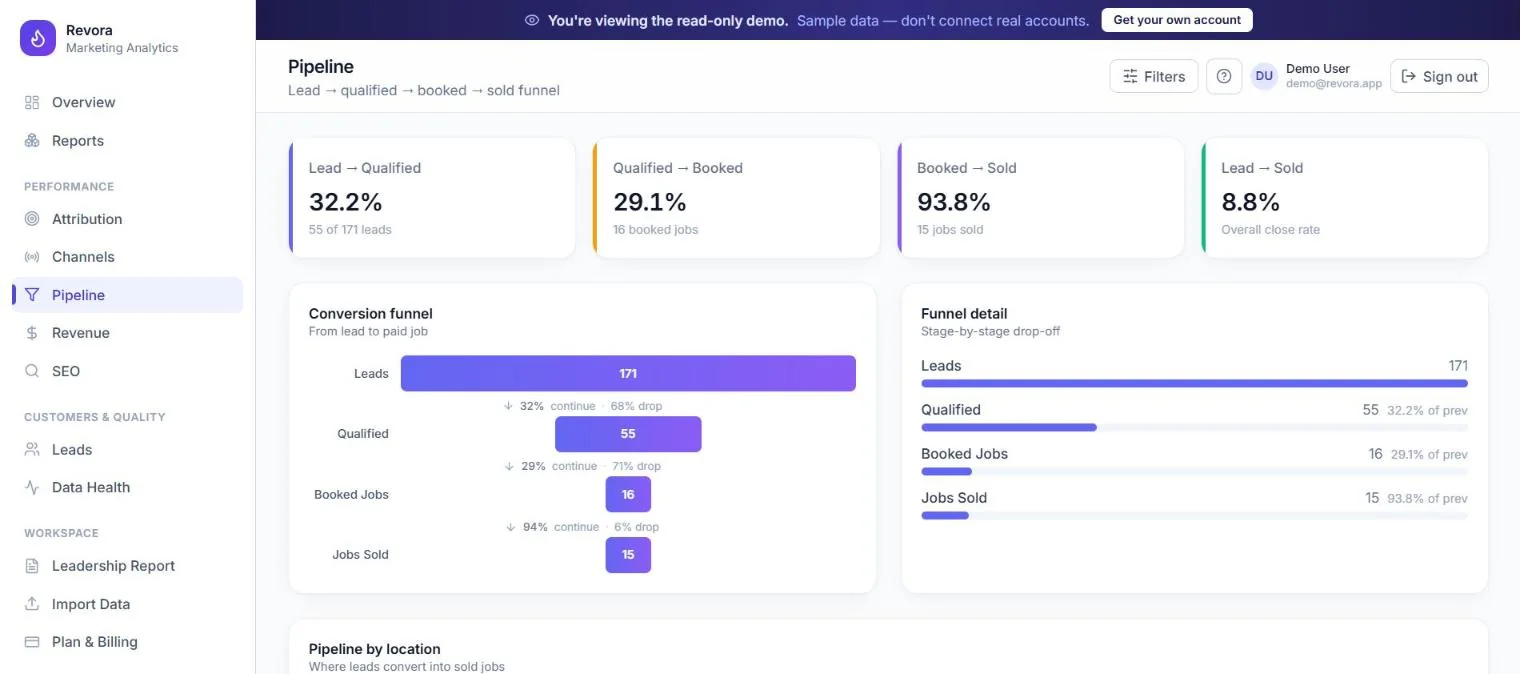The image size is (1520, 674).
Task: Click the Sign out button
Action: [x=1439, y=76]
